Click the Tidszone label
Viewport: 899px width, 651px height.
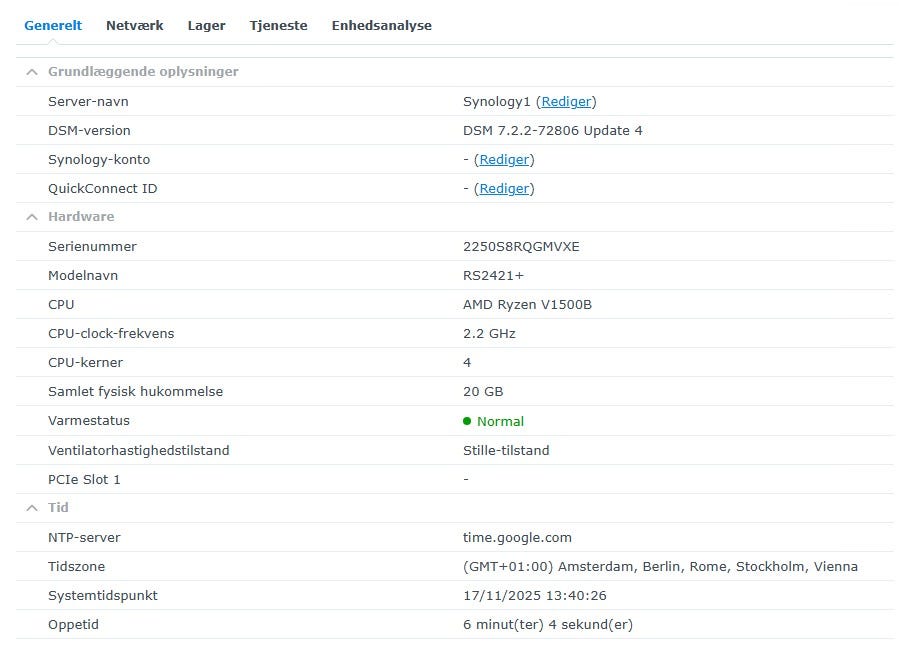(x=76, y=567)
